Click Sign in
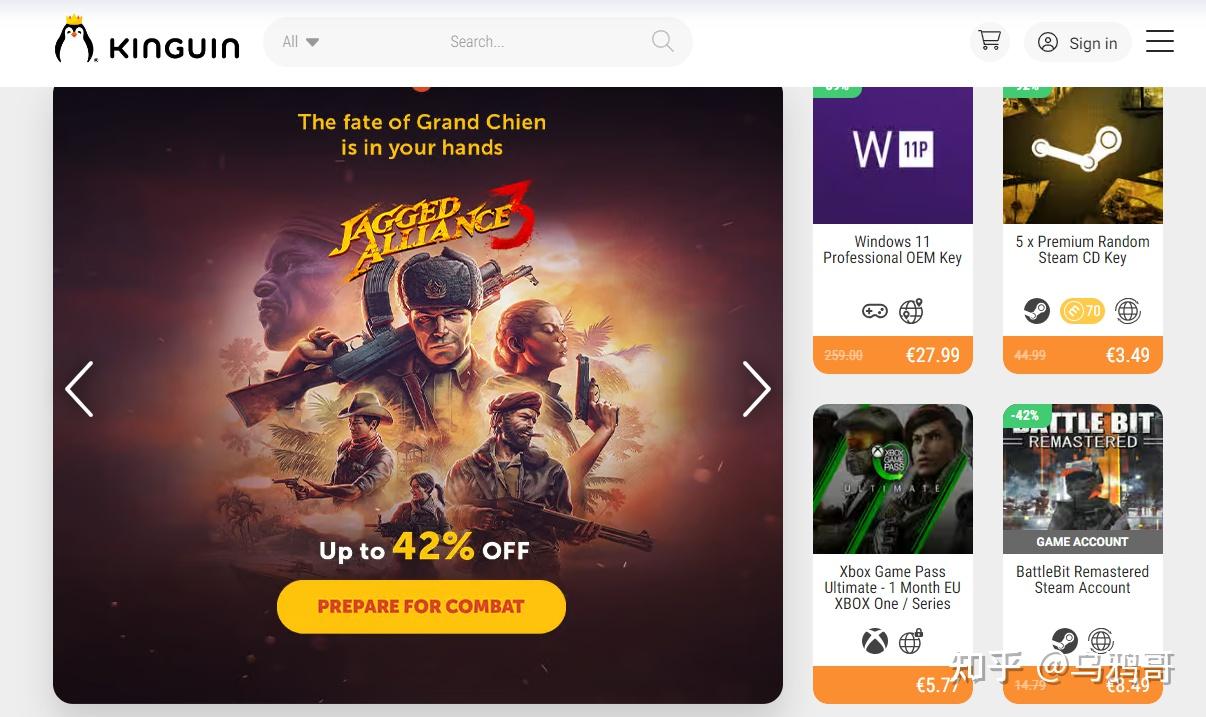This screenshot has width=1206, height=717. pyautogui.click(x=1077, y=43)
